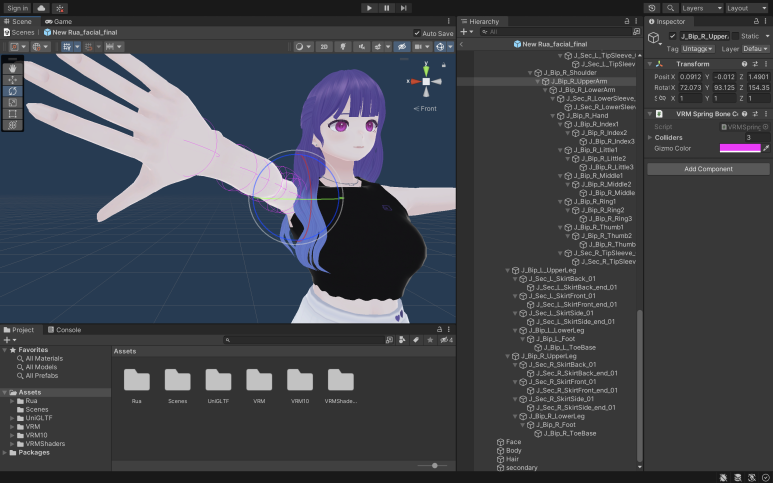Open the Layers dropdown
The height and width of the screenshot is (483, 773).
702,8
